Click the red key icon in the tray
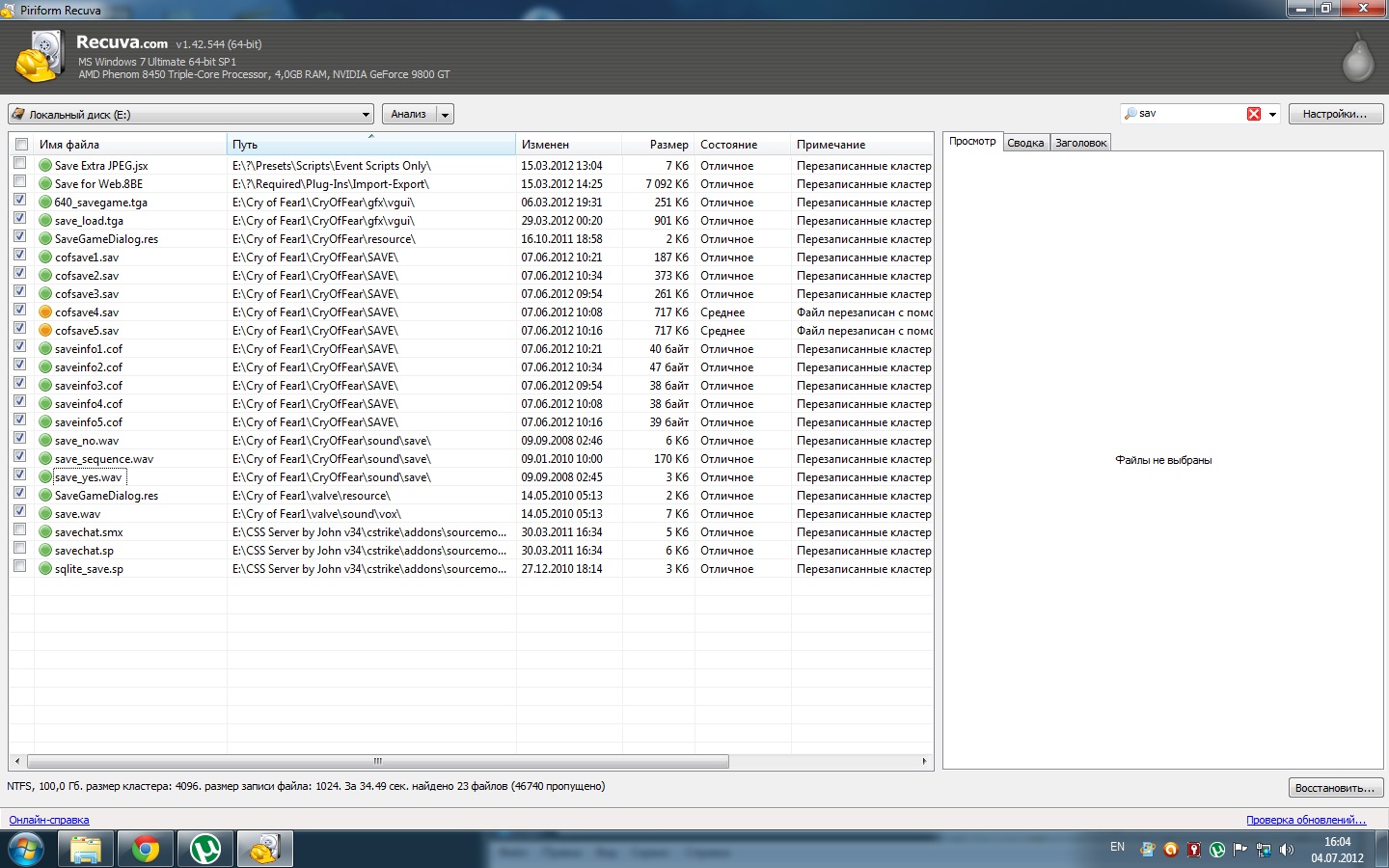 click(x=1194, y=850)
